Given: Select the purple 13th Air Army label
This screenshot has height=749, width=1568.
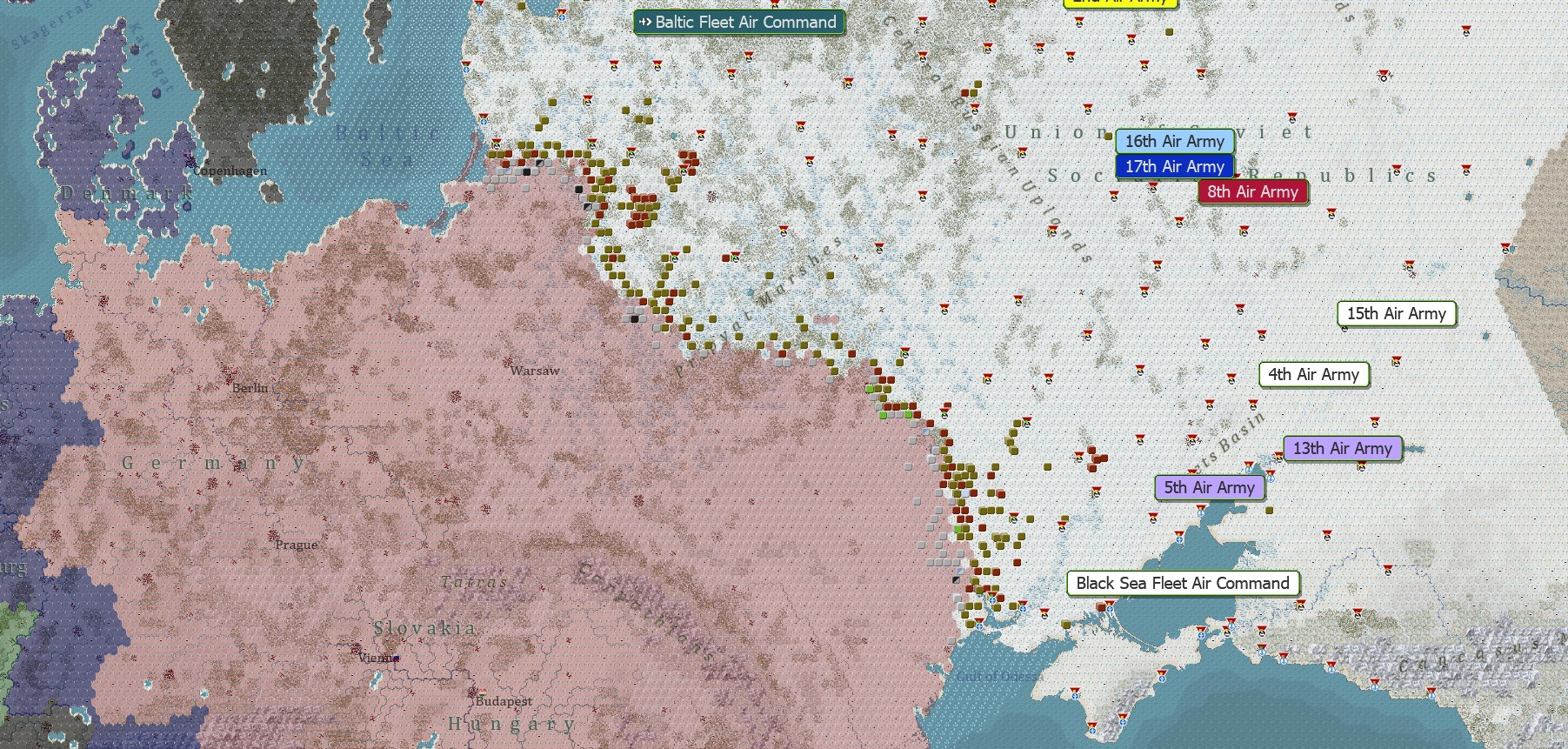Looking at the screenshot, I should pos(1342,448).
